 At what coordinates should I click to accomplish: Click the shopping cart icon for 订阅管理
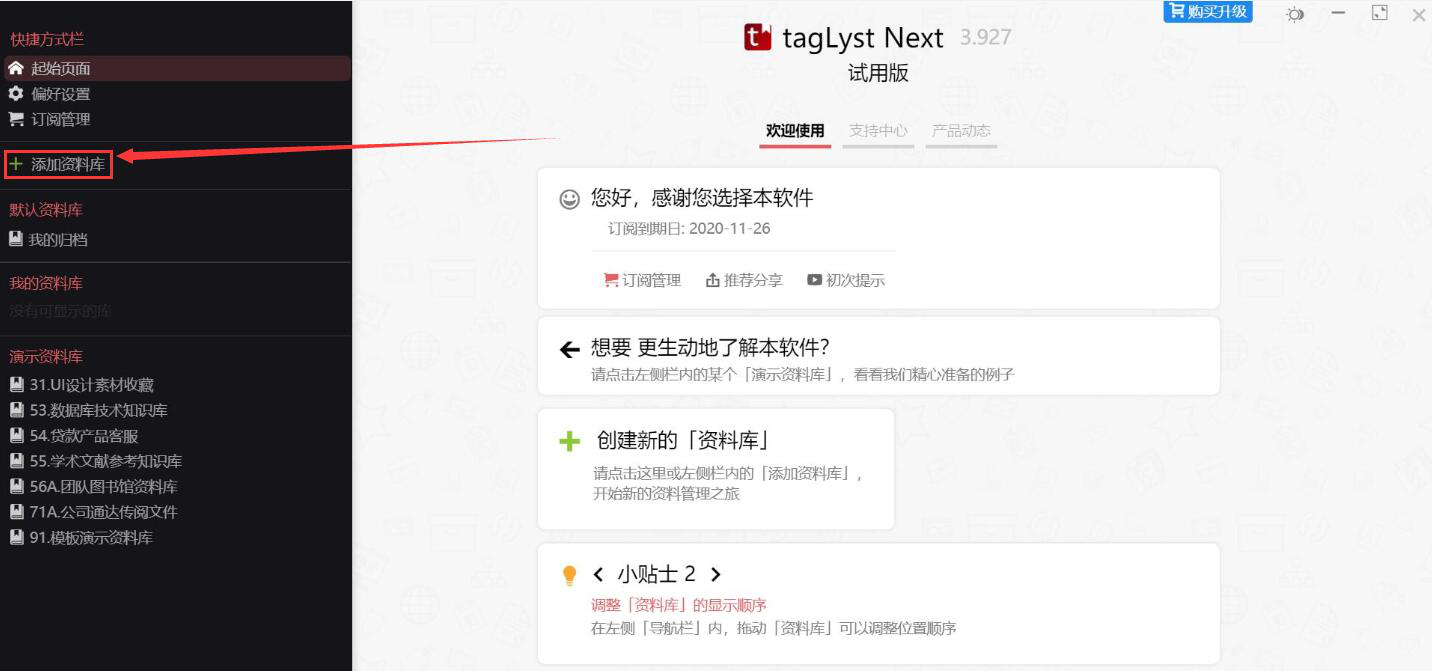point(16,119)
